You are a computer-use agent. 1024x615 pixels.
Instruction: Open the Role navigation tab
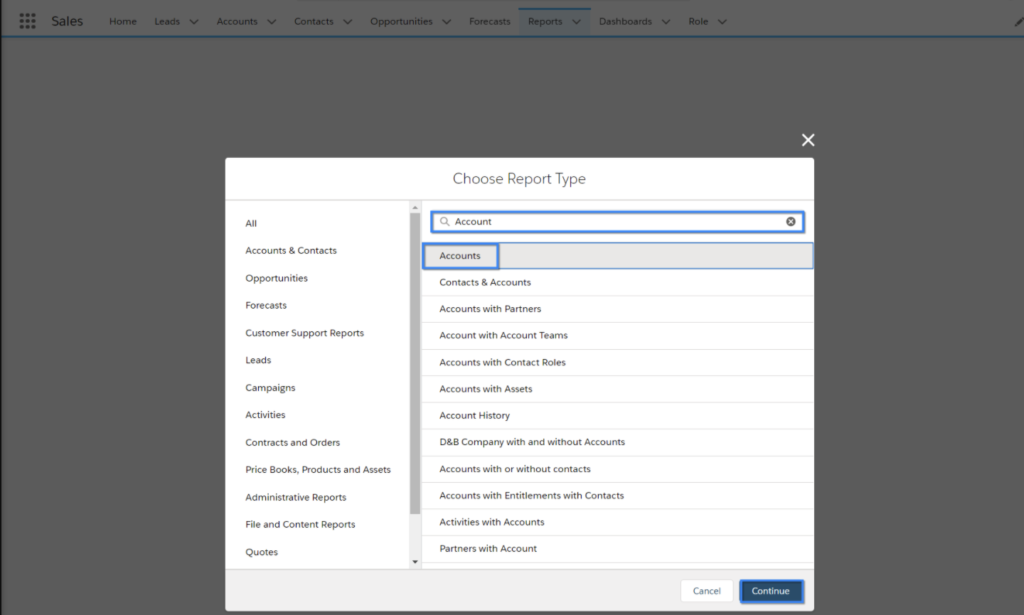tap(698, 22)
